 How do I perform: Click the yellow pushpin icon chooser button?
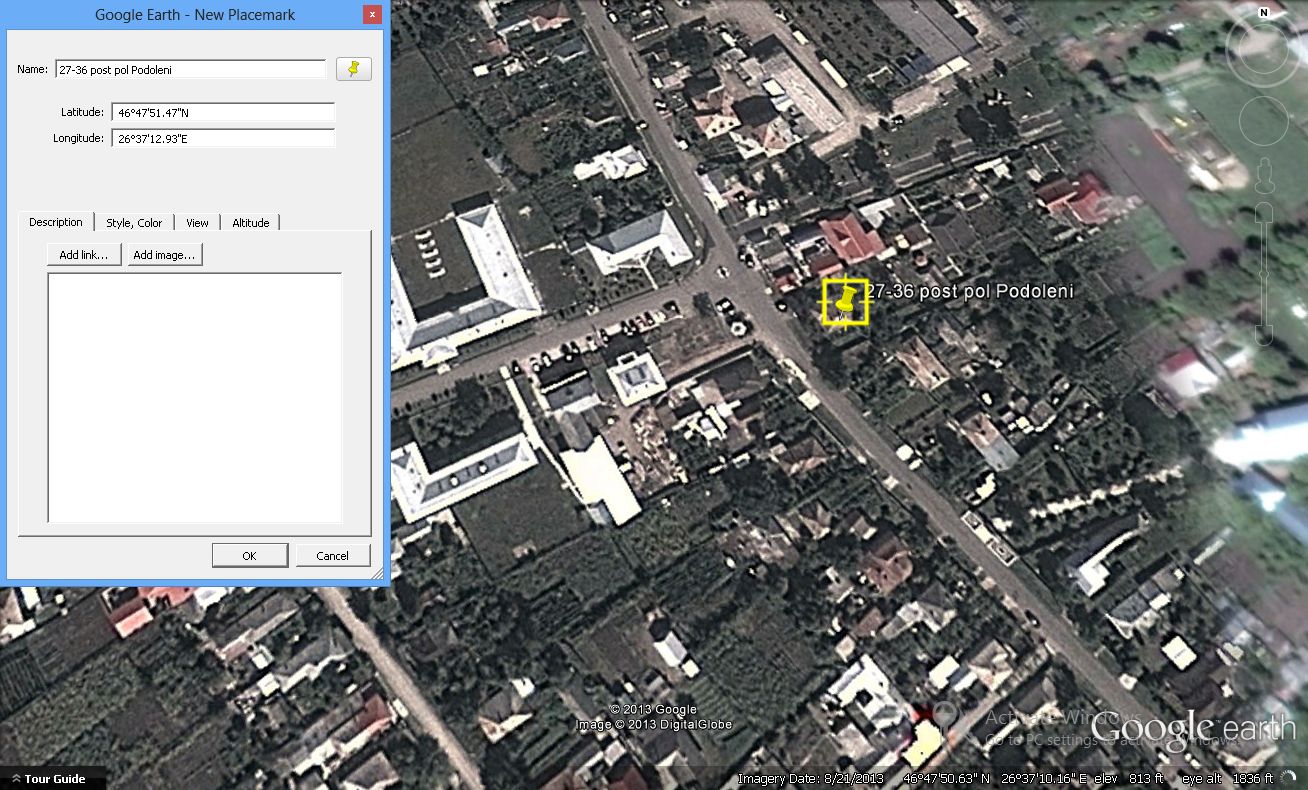point(353,69)
